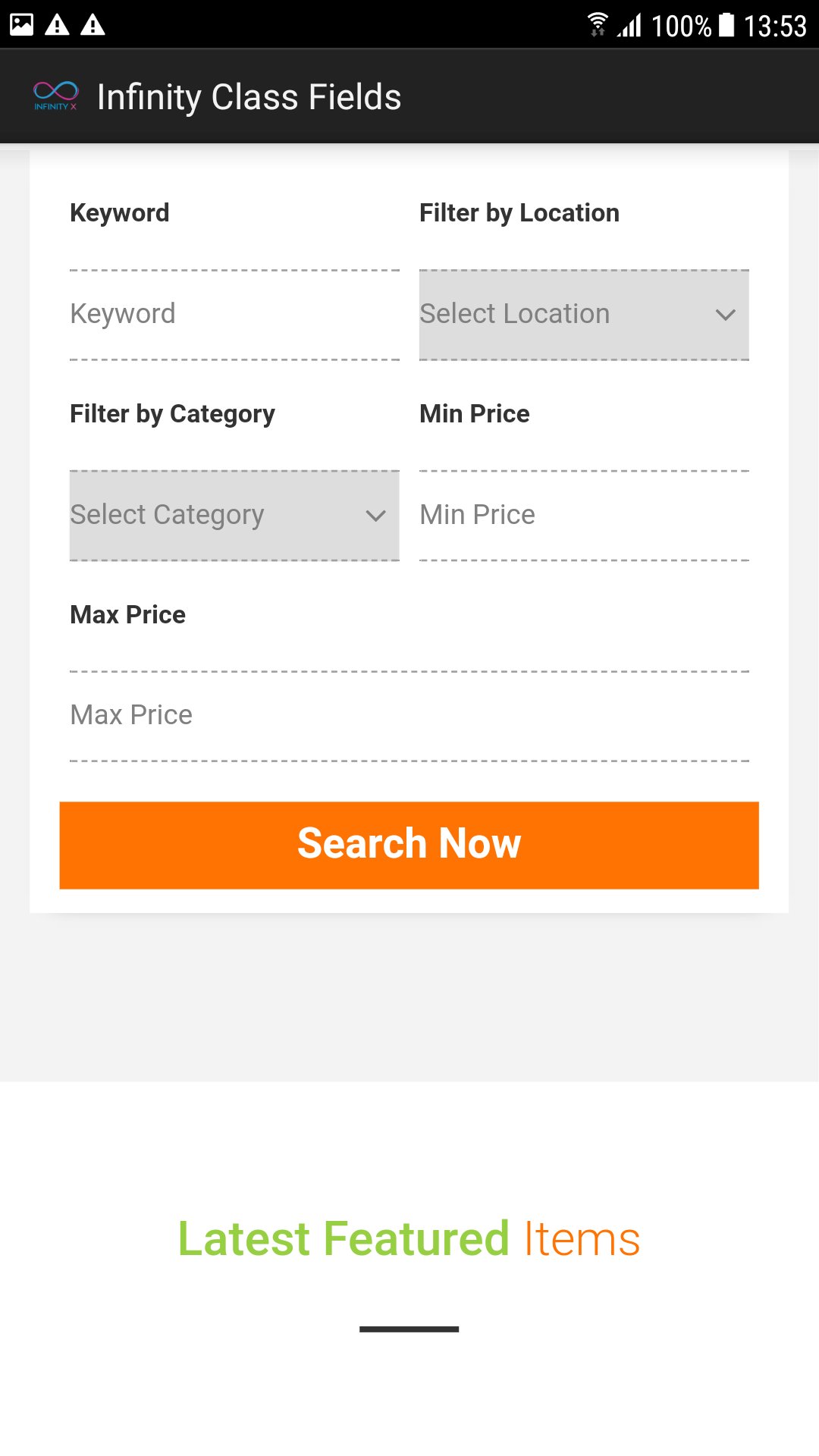Click the chevron arrow in the Category dropdown
819x1456 pixels.
point(376,516)
